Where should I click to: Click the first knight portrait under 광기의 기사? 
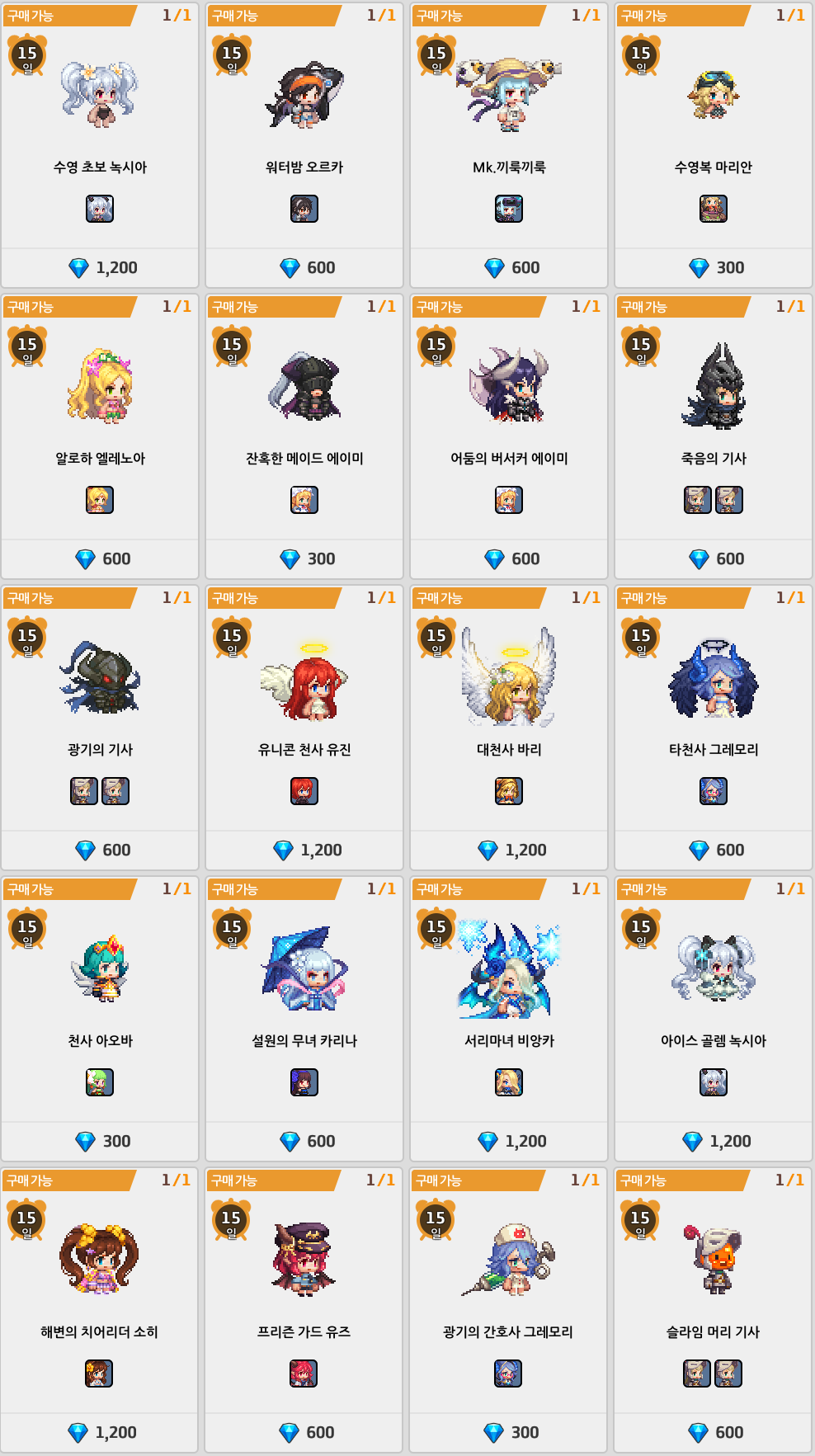click(84, 791)
